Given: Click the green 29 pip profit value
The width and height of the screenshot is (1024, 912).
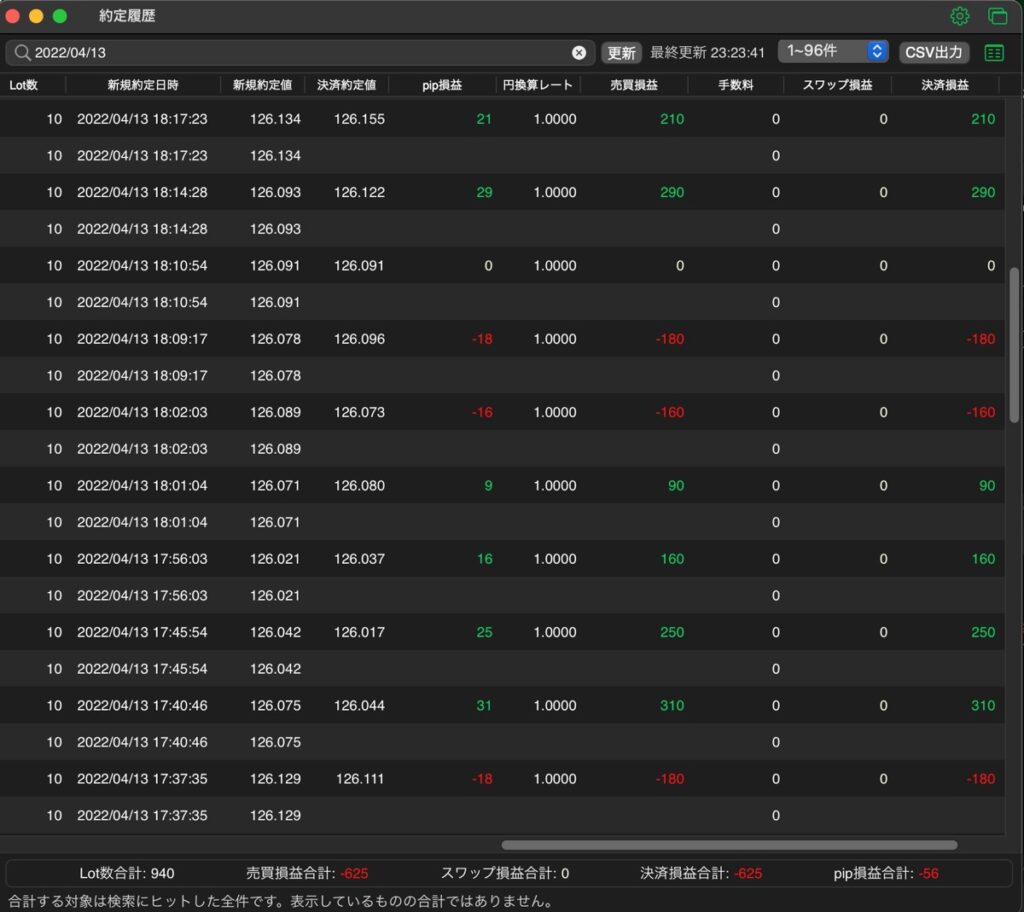Looking at the screenshot, I should pos(484,192).
